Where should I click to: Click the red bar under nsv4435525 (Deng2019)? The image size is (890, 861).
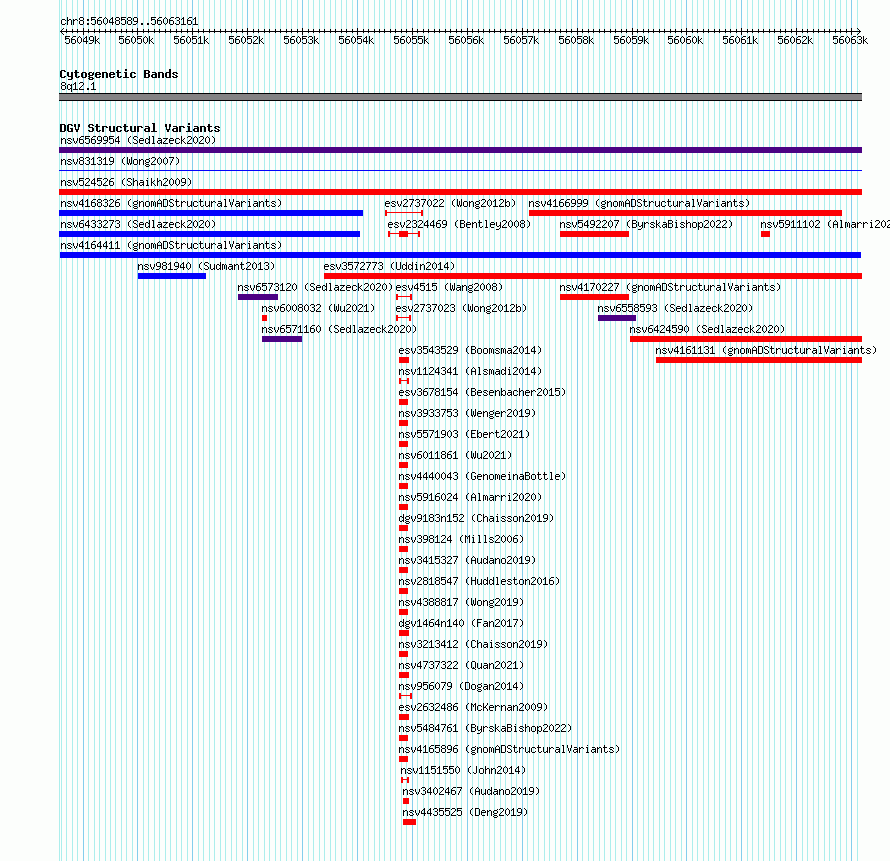[x=409, y=822]
